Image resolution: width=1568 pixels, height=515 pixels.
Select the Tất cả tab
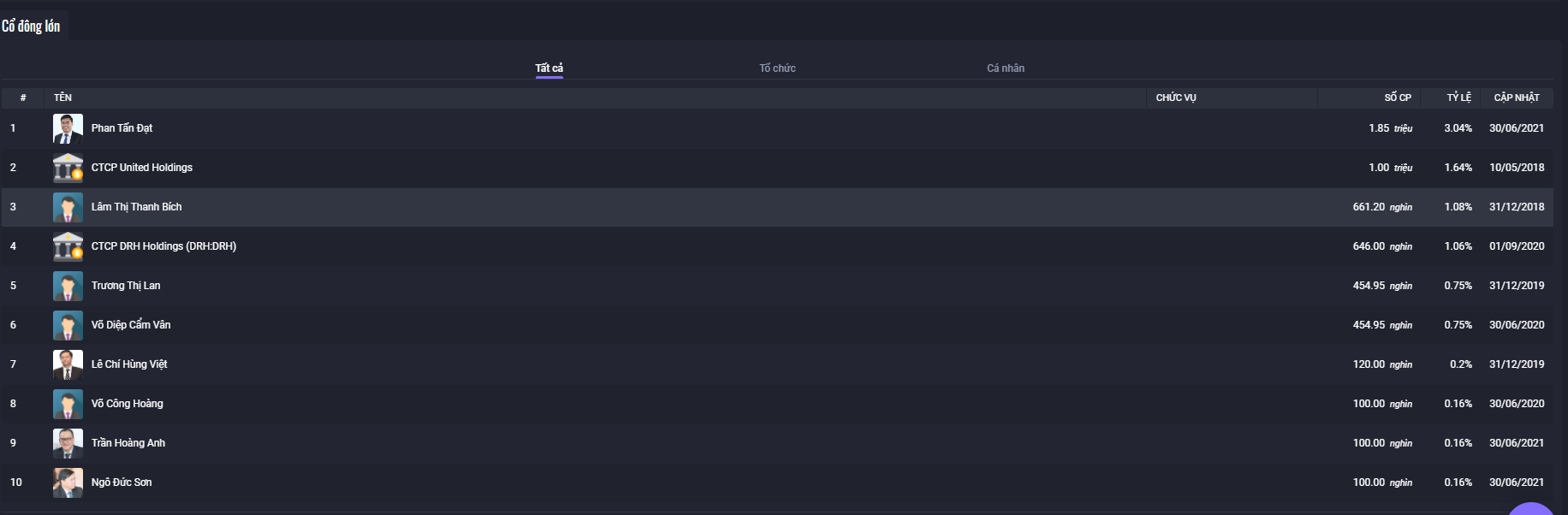[549, 68]
